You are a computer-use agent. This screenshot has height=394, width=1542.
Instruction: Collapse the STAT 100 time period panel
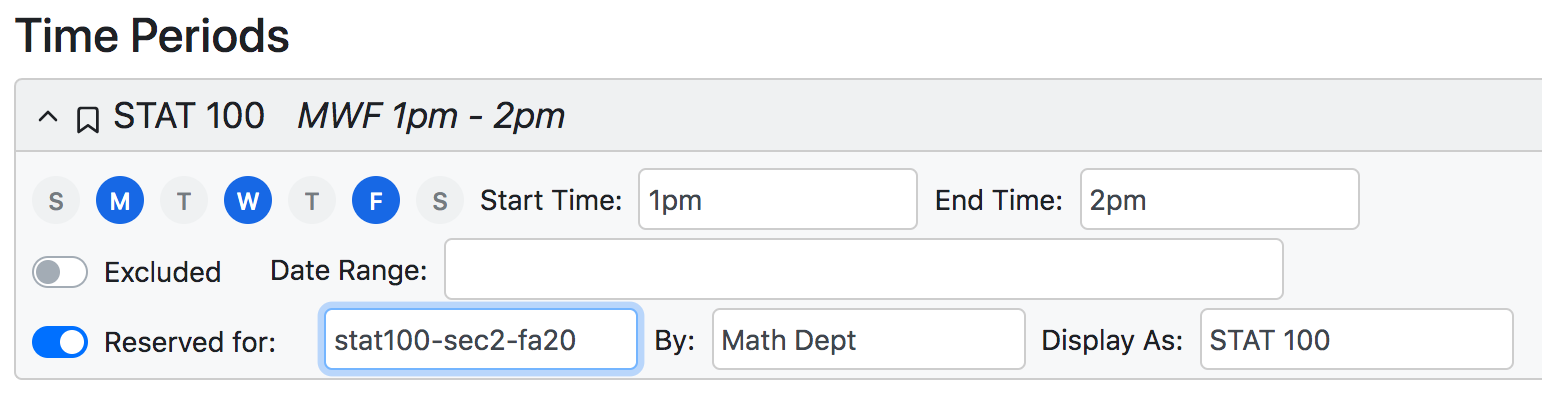coord(47,118)
